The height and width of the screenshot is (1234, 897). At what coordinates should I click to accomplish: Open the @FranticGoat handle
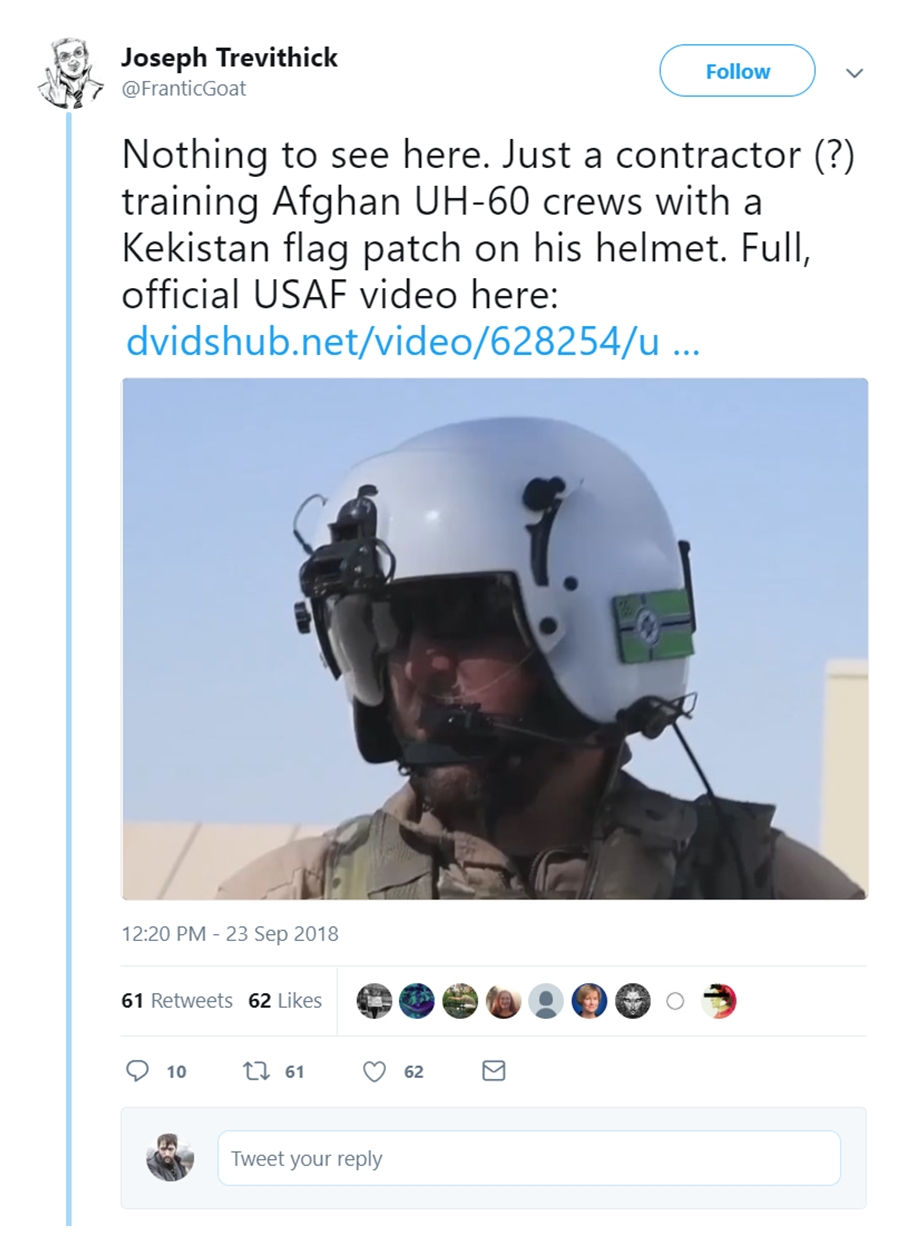point(183,88)
